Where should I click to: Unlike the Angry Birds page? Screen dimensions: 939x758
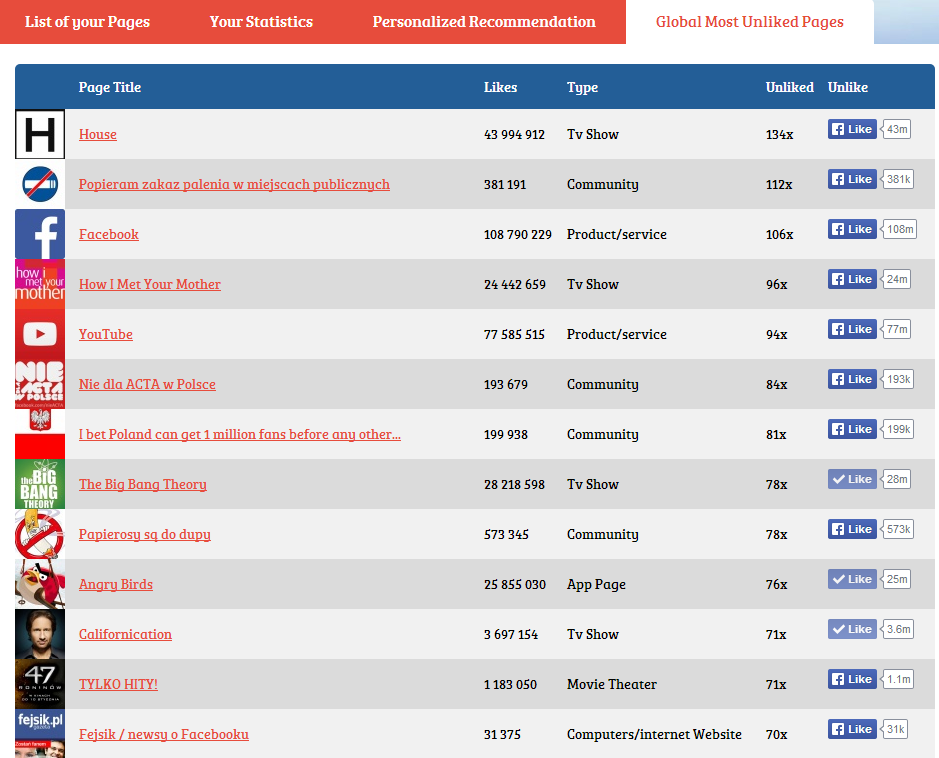[x=852, y=579]
